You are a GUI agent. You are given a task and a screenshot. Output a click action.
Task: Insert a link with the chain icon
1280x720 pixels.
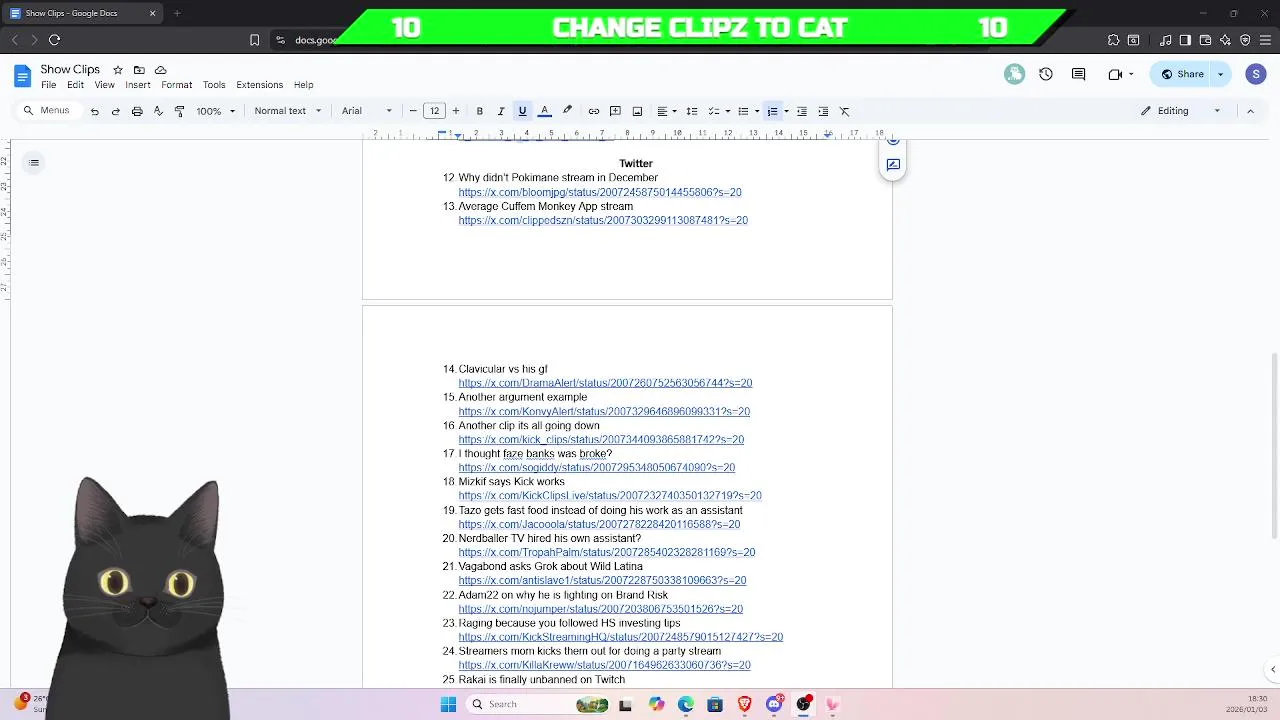pos(594,111)
